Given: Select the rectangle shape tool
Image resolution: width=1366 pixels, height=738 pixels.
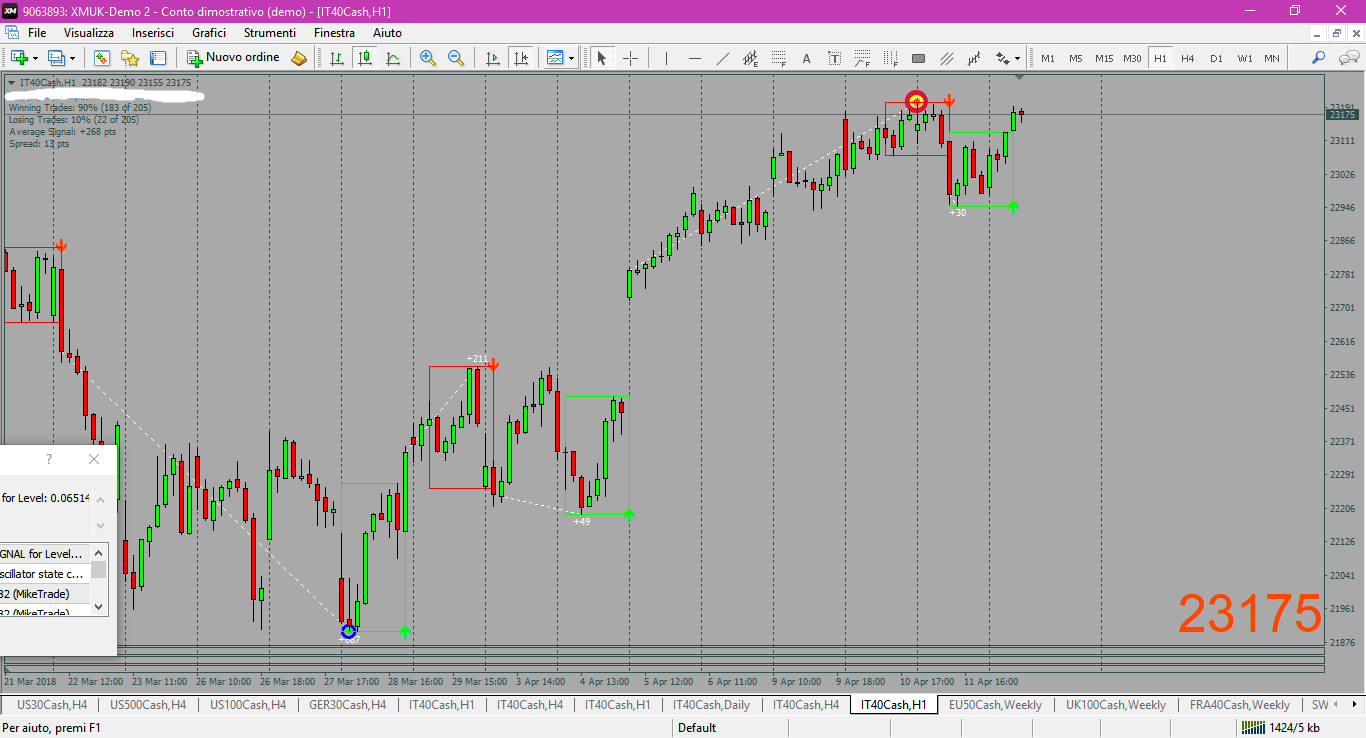Looking at the screenshot, I should (x=919, y=58).
